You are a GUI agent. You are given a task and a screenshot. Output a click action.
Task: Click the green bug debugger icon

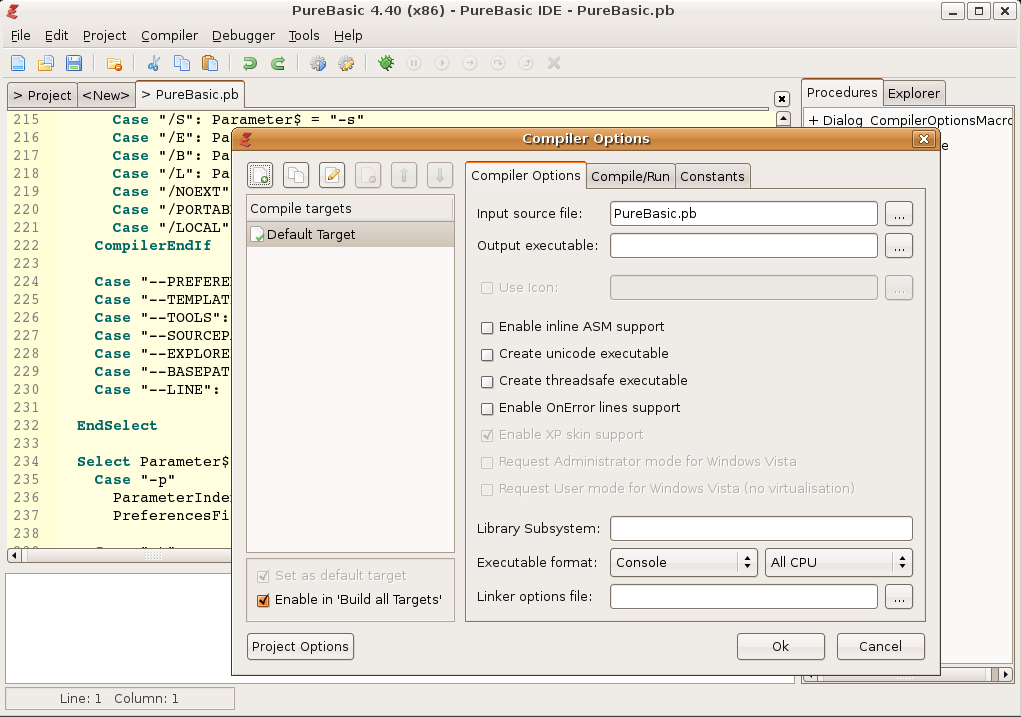point(385,63)
